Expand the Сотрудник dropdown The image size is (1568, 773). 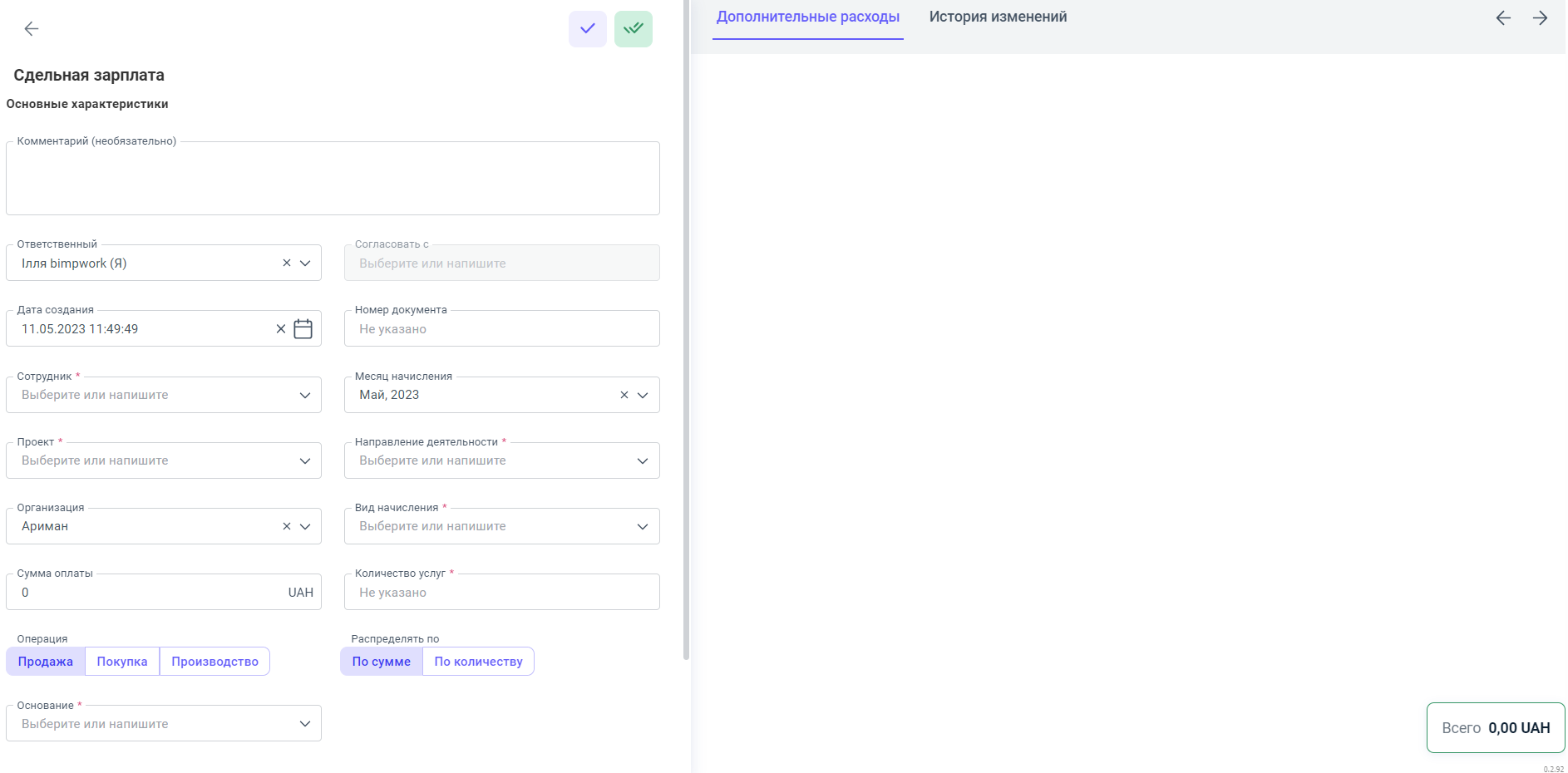[x=305, y=396]
